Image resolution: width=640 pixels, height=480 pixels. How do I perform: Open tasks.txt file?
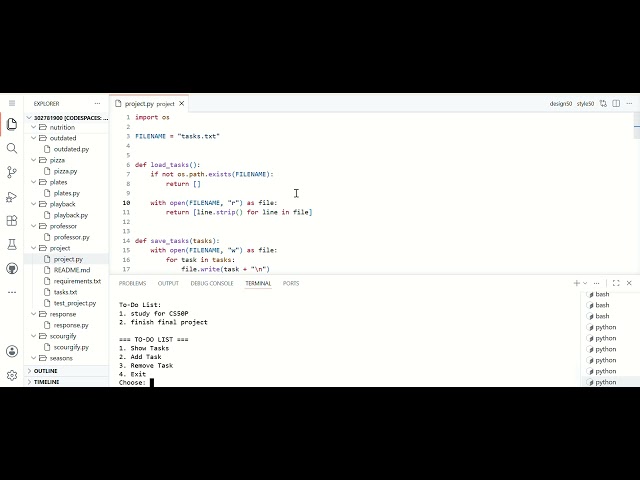[65, 292]
